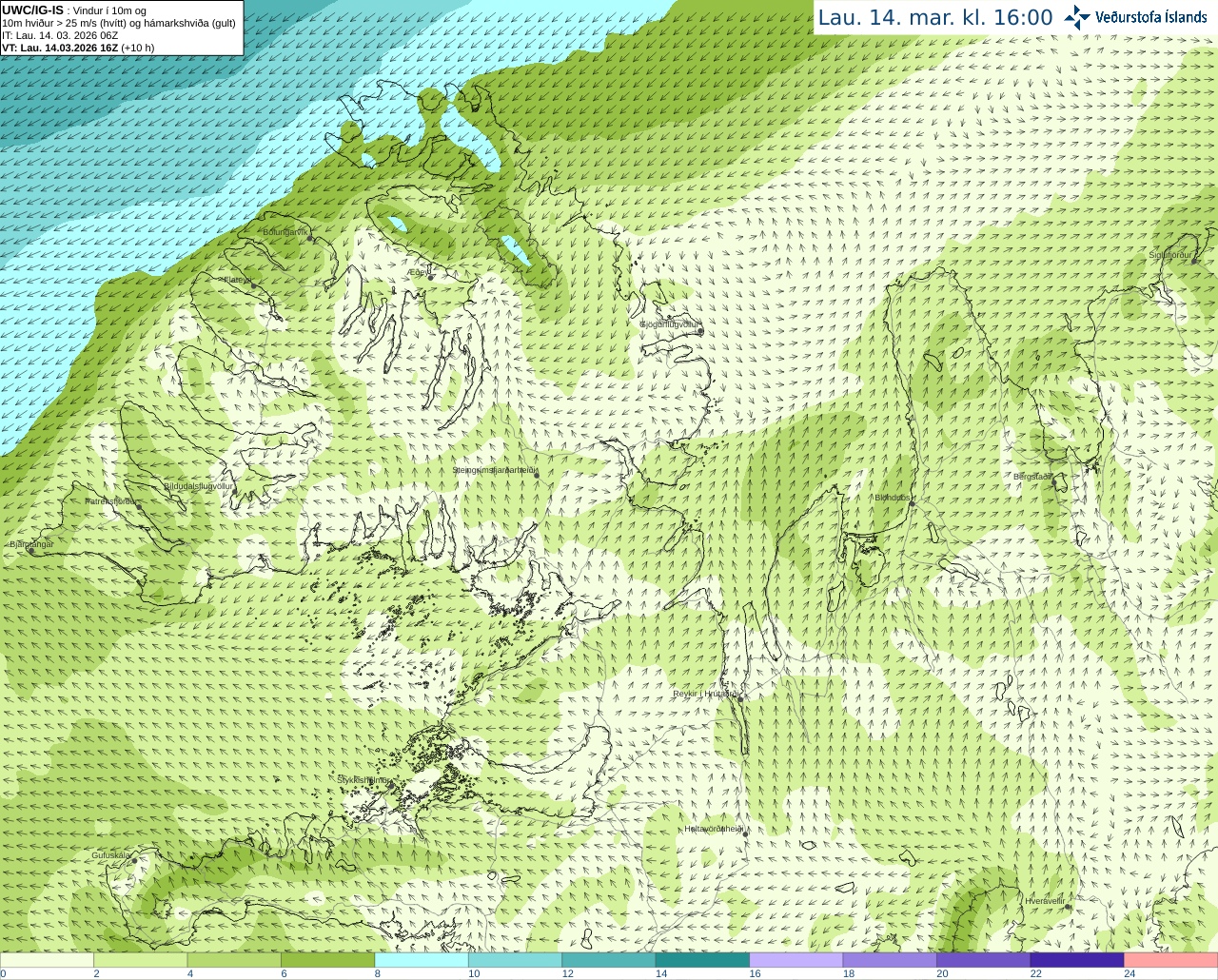Screen dimensions: 1218x980
Task: Pick the 22–24 m/s deep indigo swatch
Action: (1077, 960)
